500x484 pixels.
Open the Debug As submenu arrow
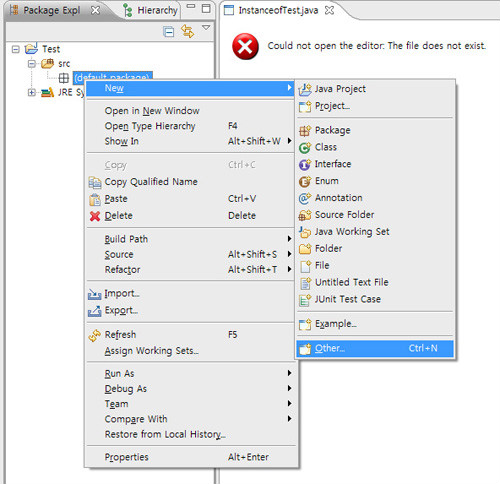pos(290,388)
